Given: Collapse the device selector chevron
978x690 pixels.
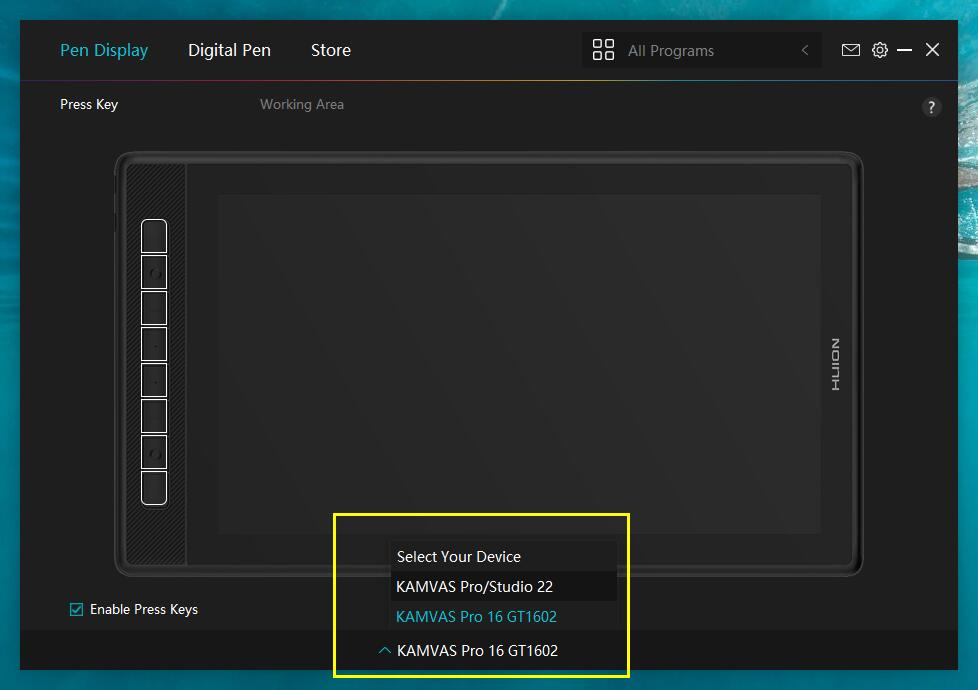Looking at the screenshot, I should tap(385, 651).
